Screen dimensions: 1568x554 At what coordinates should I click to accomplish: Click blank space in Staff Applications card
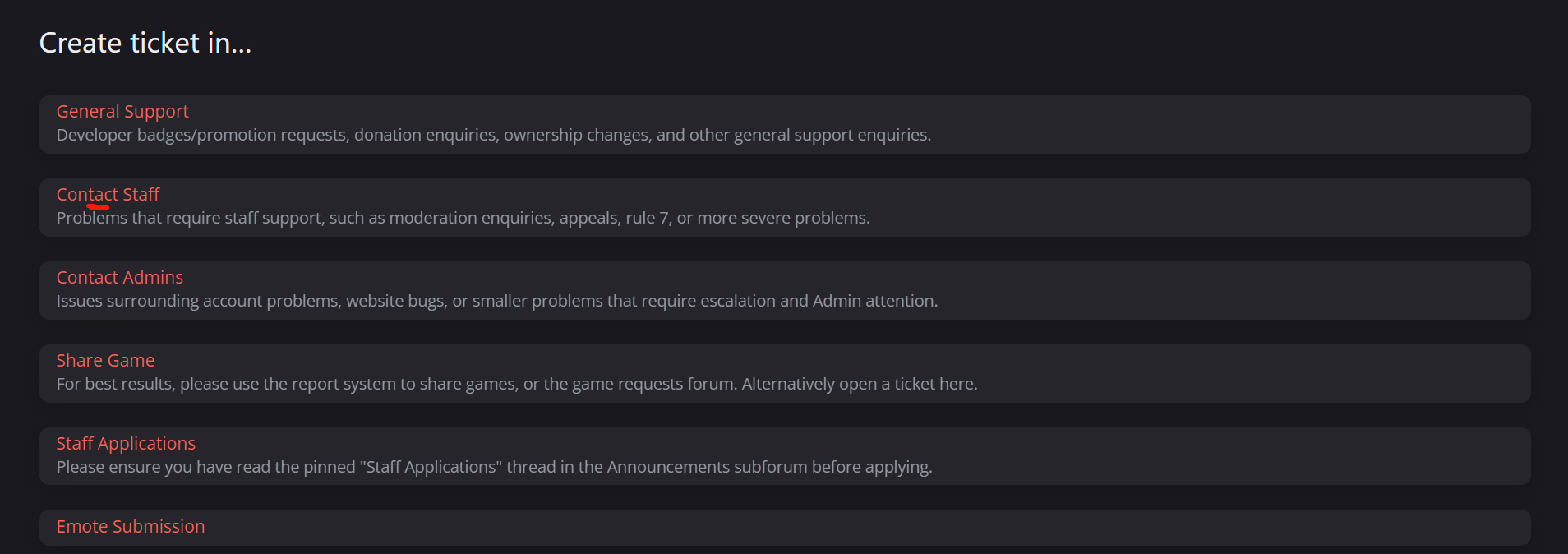tap(1233, 455)
